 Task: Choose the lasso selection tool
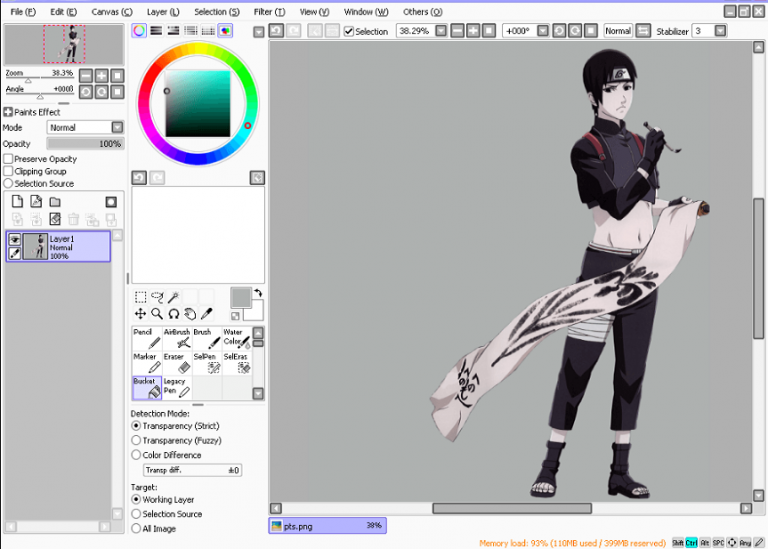(x=157, y=297)
